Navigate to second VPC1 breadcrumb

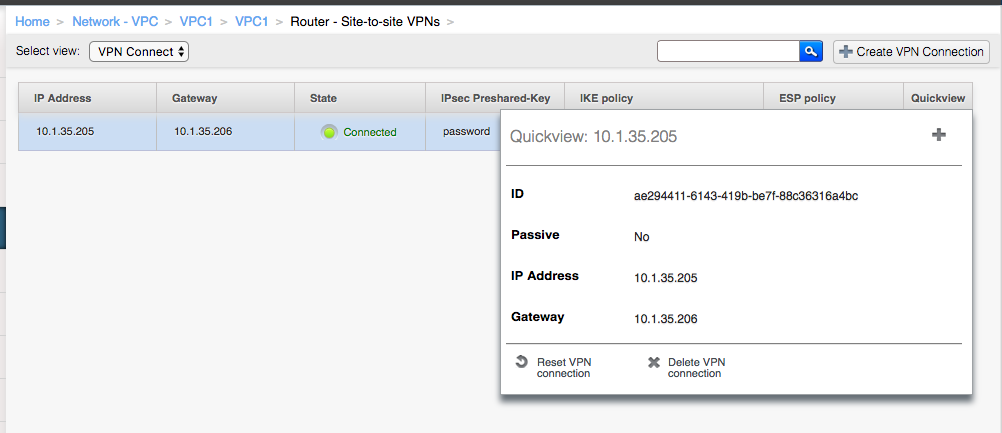252,22
